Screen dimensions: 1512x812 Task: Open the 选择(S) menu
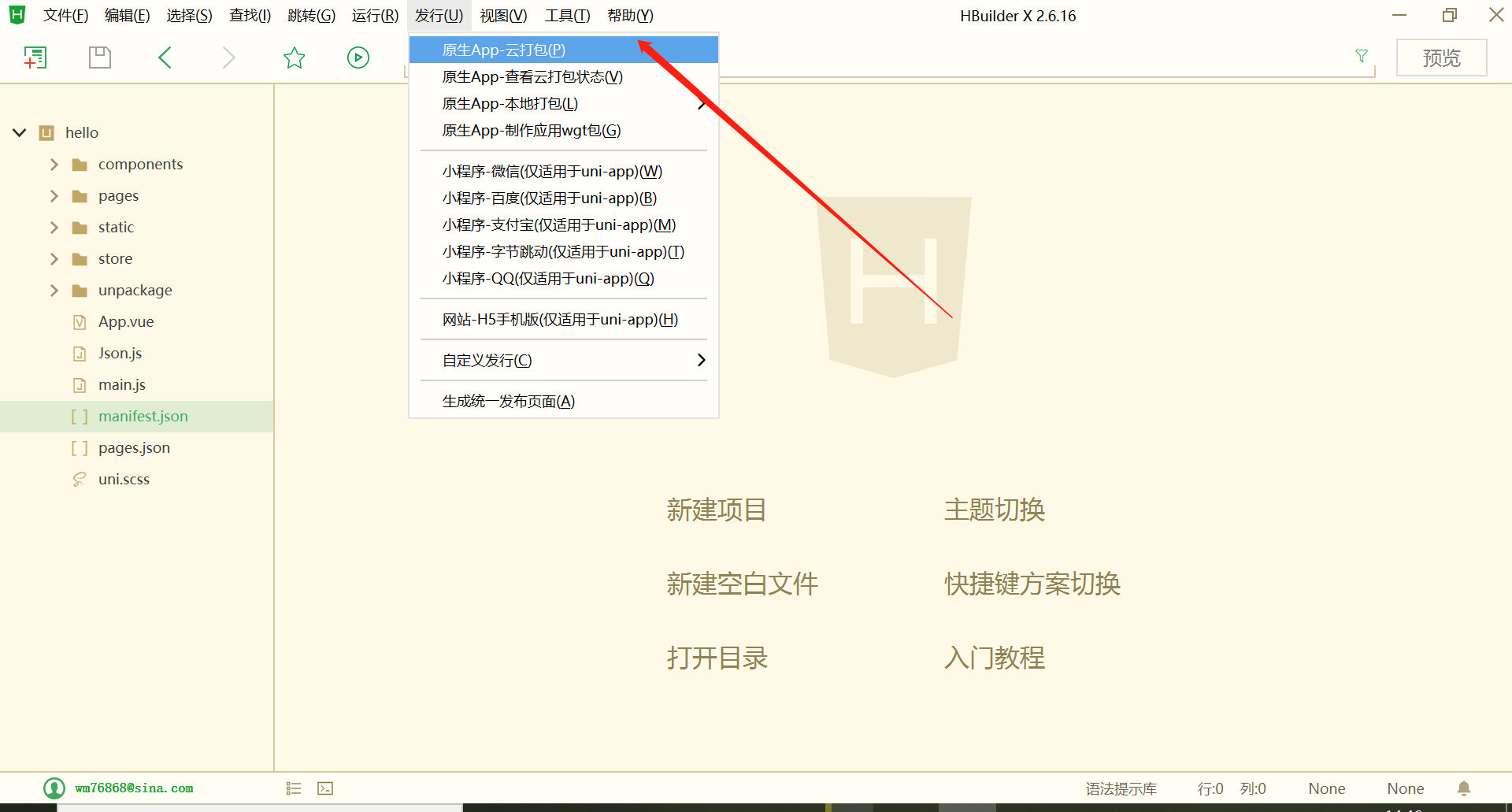(x=189, y=16)
